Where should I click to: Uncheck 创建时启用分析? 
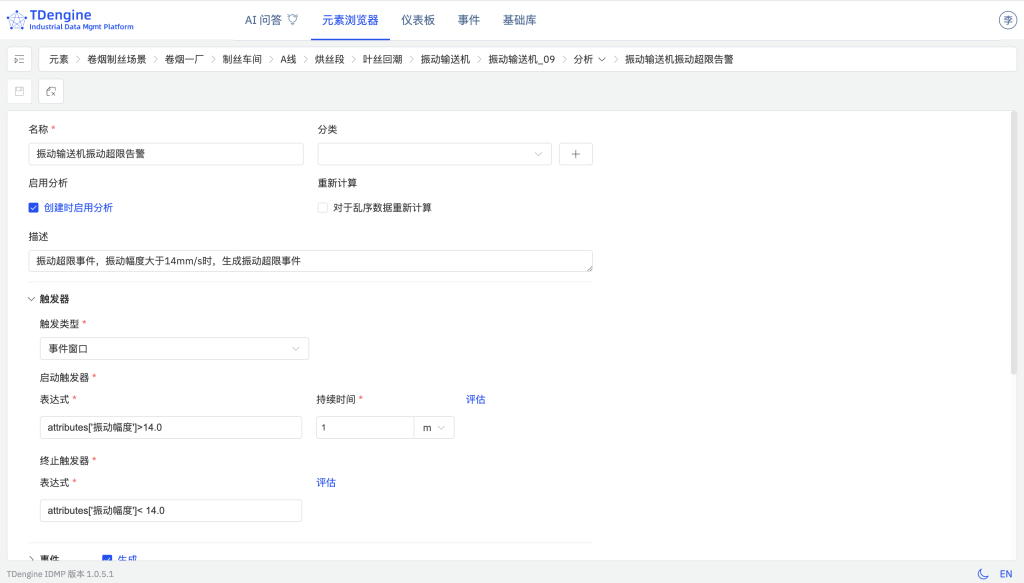32,207
